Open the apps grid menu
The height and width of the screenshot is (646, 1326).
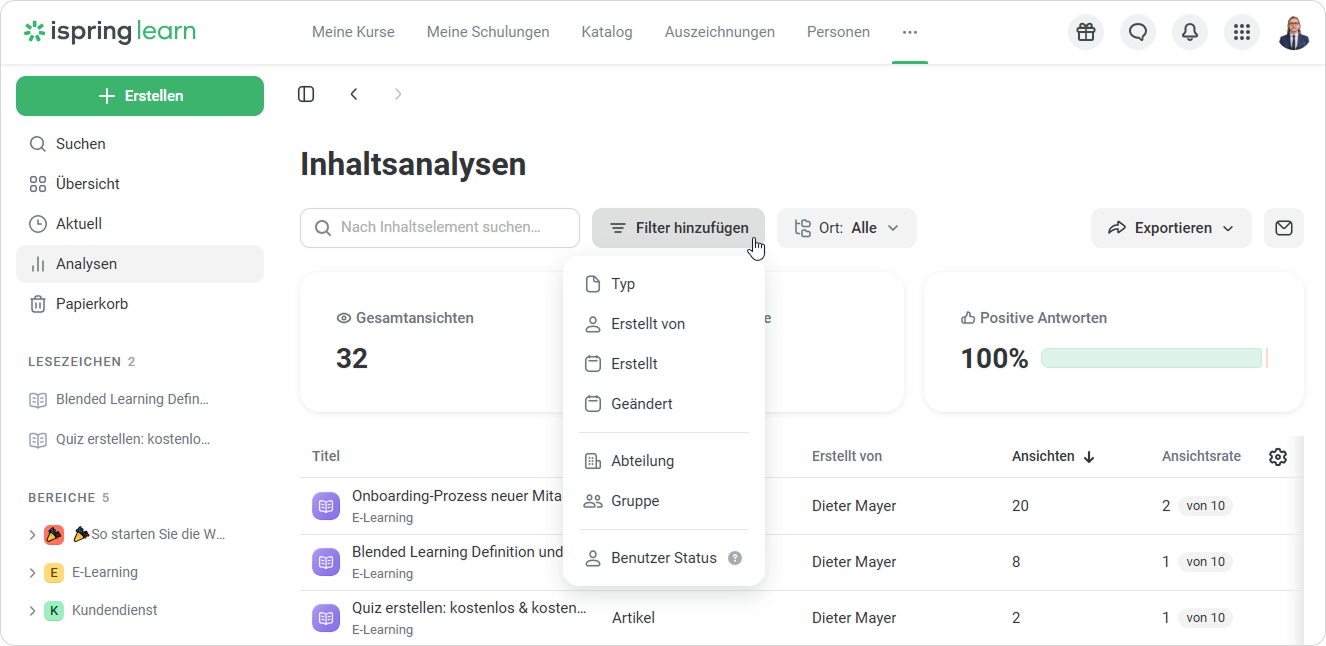pos(1242,32)
